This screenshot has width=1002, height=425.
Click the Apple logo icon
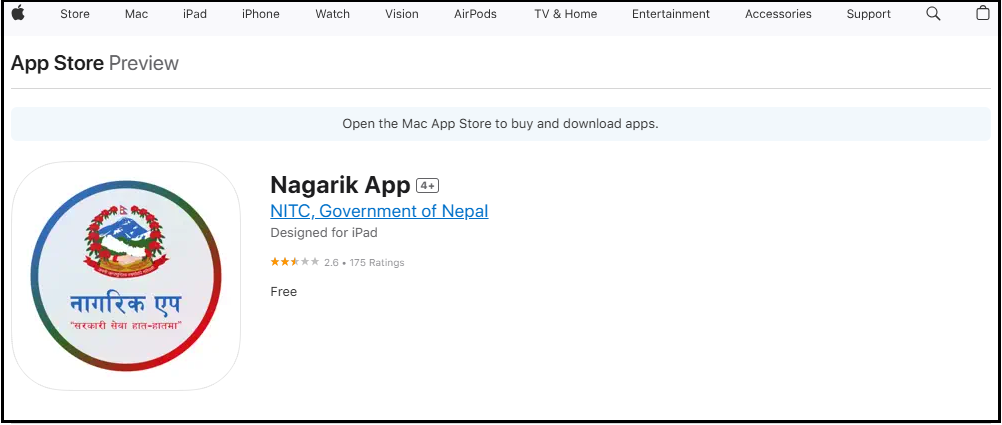pos(18,14)
